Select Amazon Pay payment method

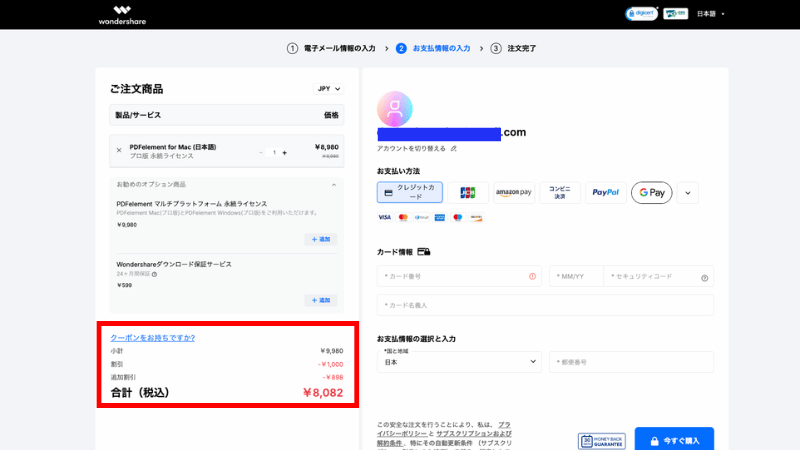point(514,192)
